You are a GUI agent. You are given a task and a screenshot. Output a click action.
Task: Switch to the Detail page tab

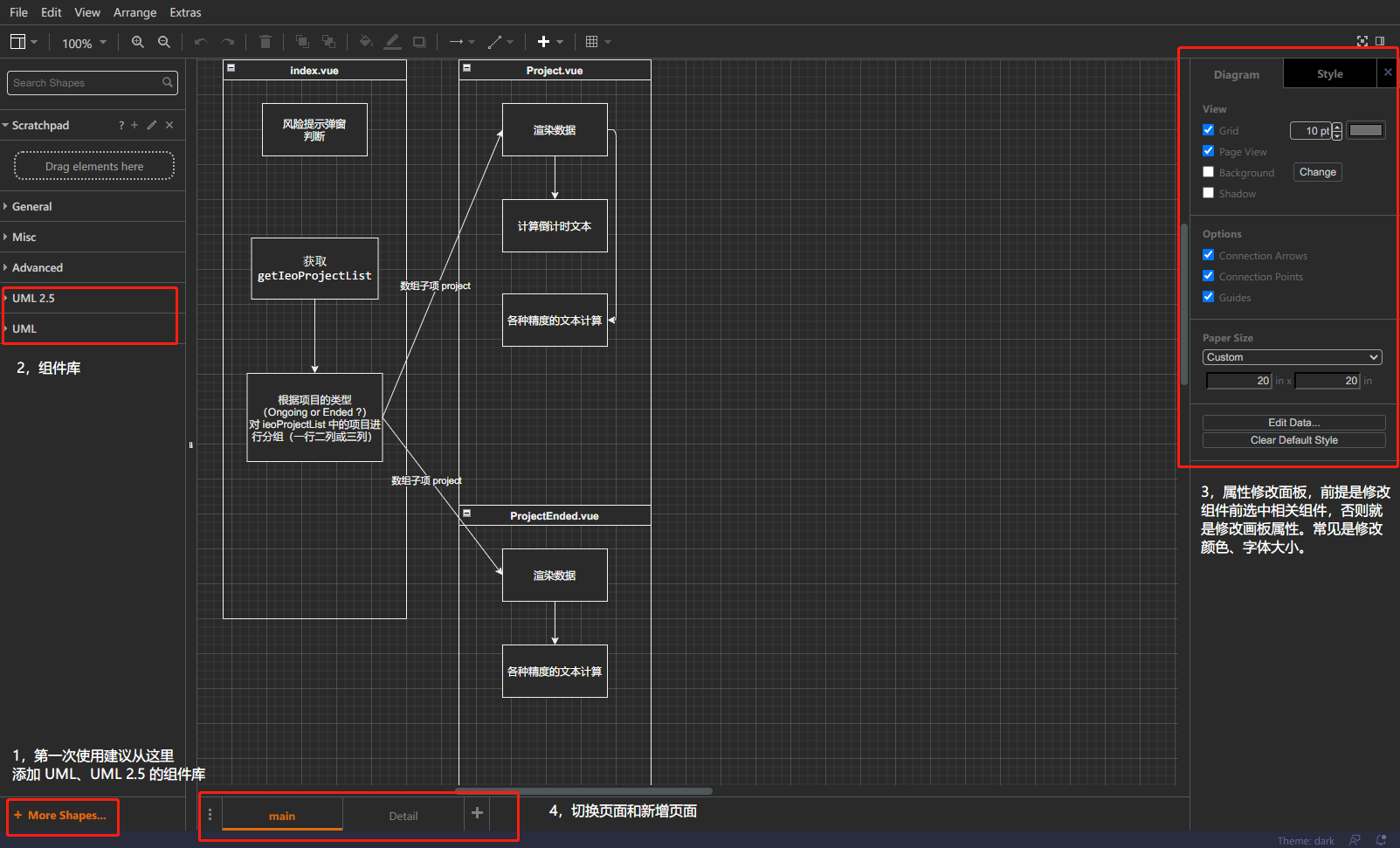point(403,816)
